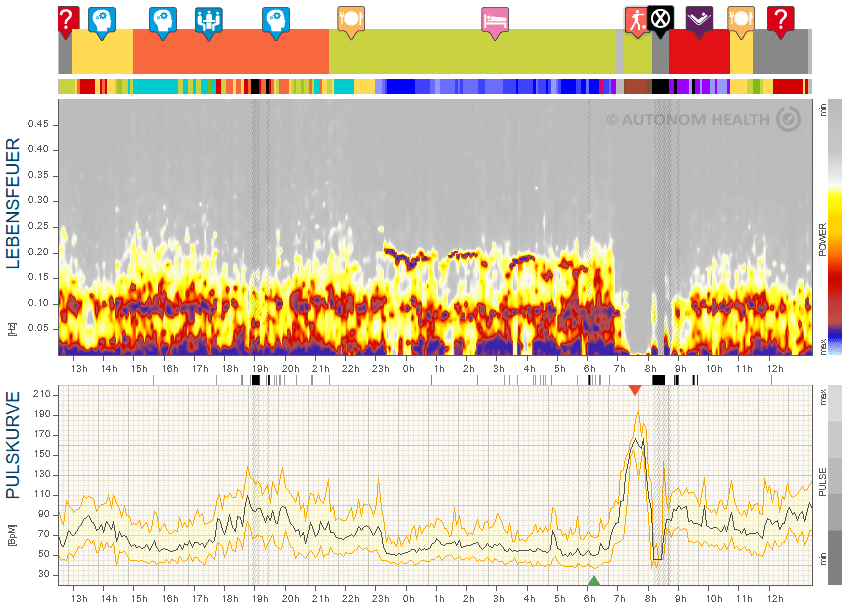Screen dimensions: 846x607
Task: Click the orange meal icon next to the purple icon
Action: pos(741,22)
